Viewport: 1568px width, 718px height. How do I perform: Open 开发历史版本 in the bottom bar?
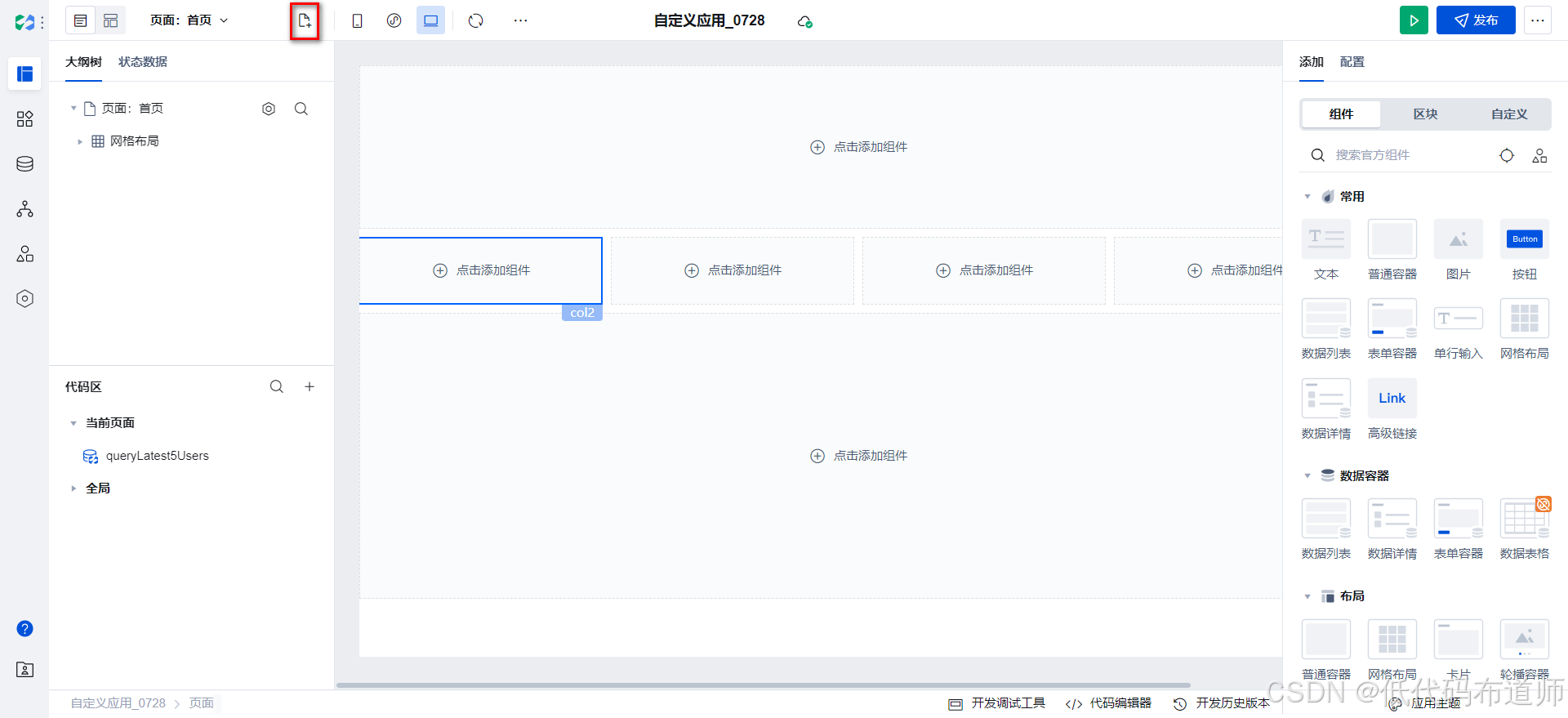[1222, 703]
